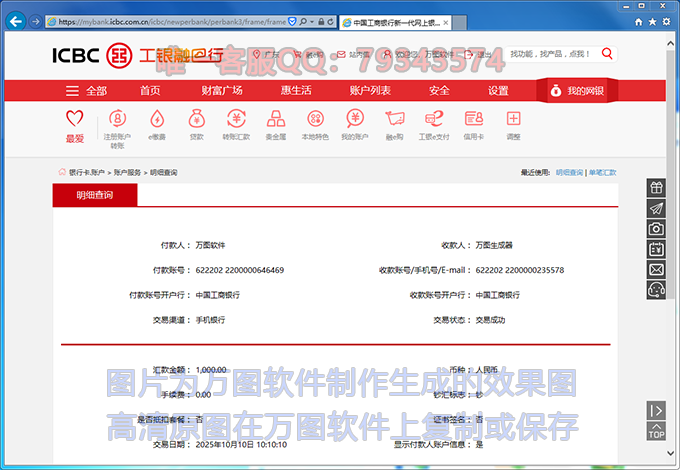Open the 财富广场 menu item

(222, 90)
